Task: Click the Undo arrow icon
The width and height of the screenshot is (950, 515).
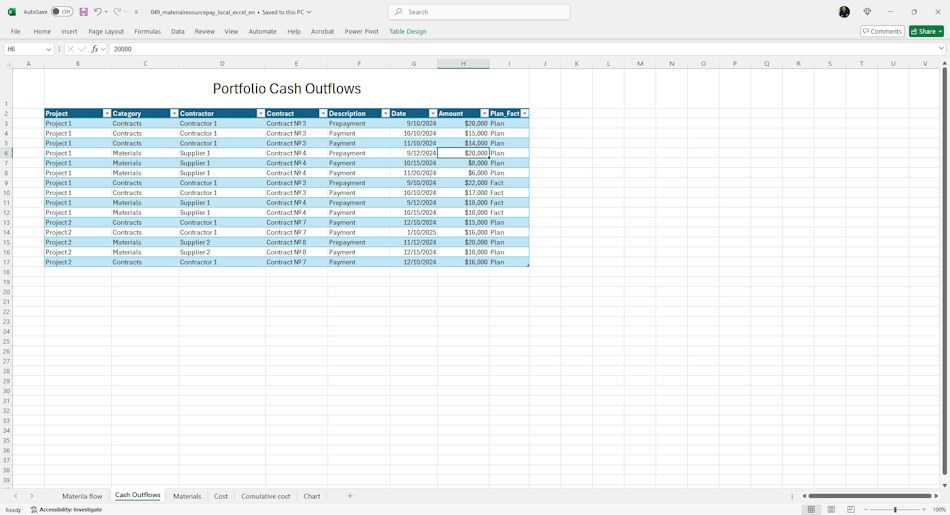Action: [x=98, y=12]
